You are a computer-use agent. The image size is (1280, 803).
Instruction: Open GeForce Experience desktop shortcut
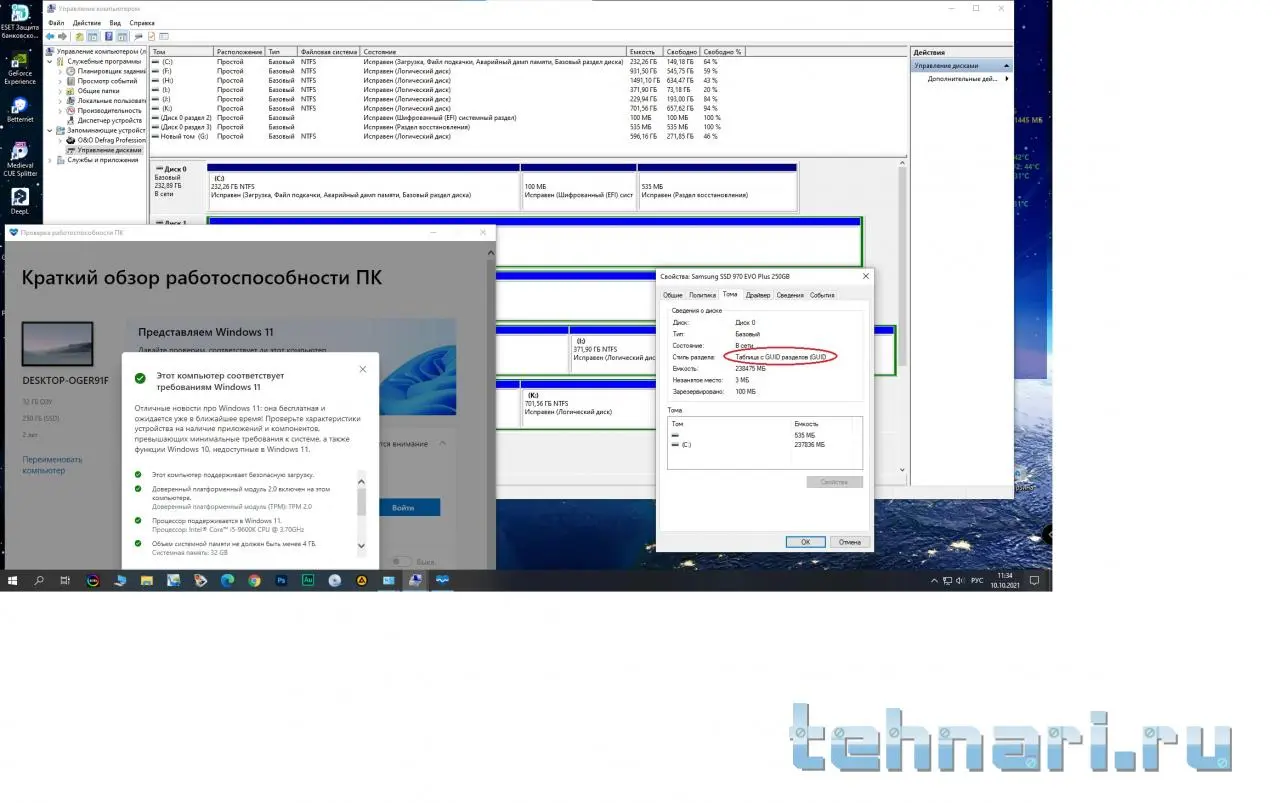click(x=20, y=66)
